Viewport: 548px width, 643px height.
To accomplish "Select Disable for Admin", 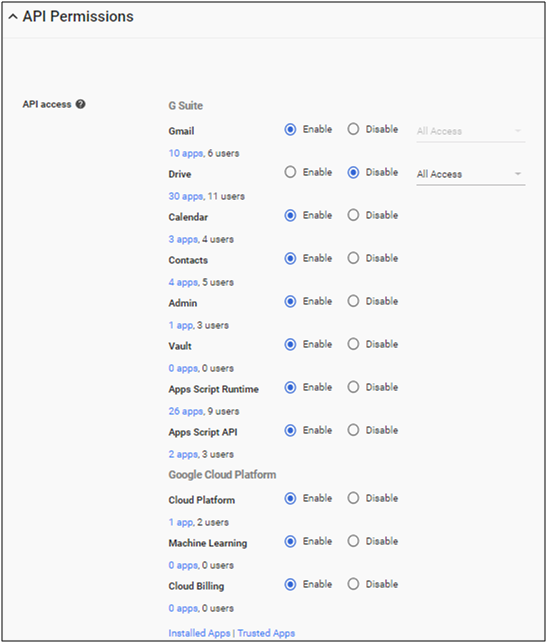I will (x=353, y=301).
